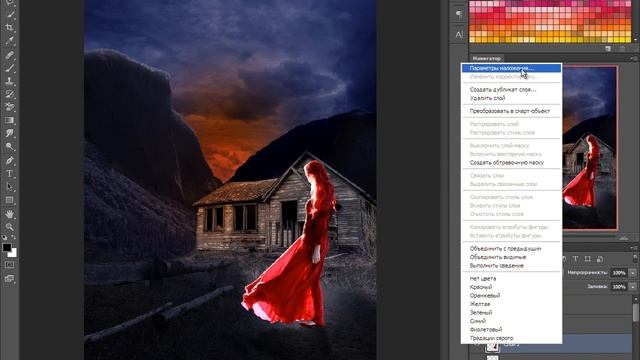This screenshot has height=360, width=640.
Task: Select the Hand tool
Action: (10, 213)
